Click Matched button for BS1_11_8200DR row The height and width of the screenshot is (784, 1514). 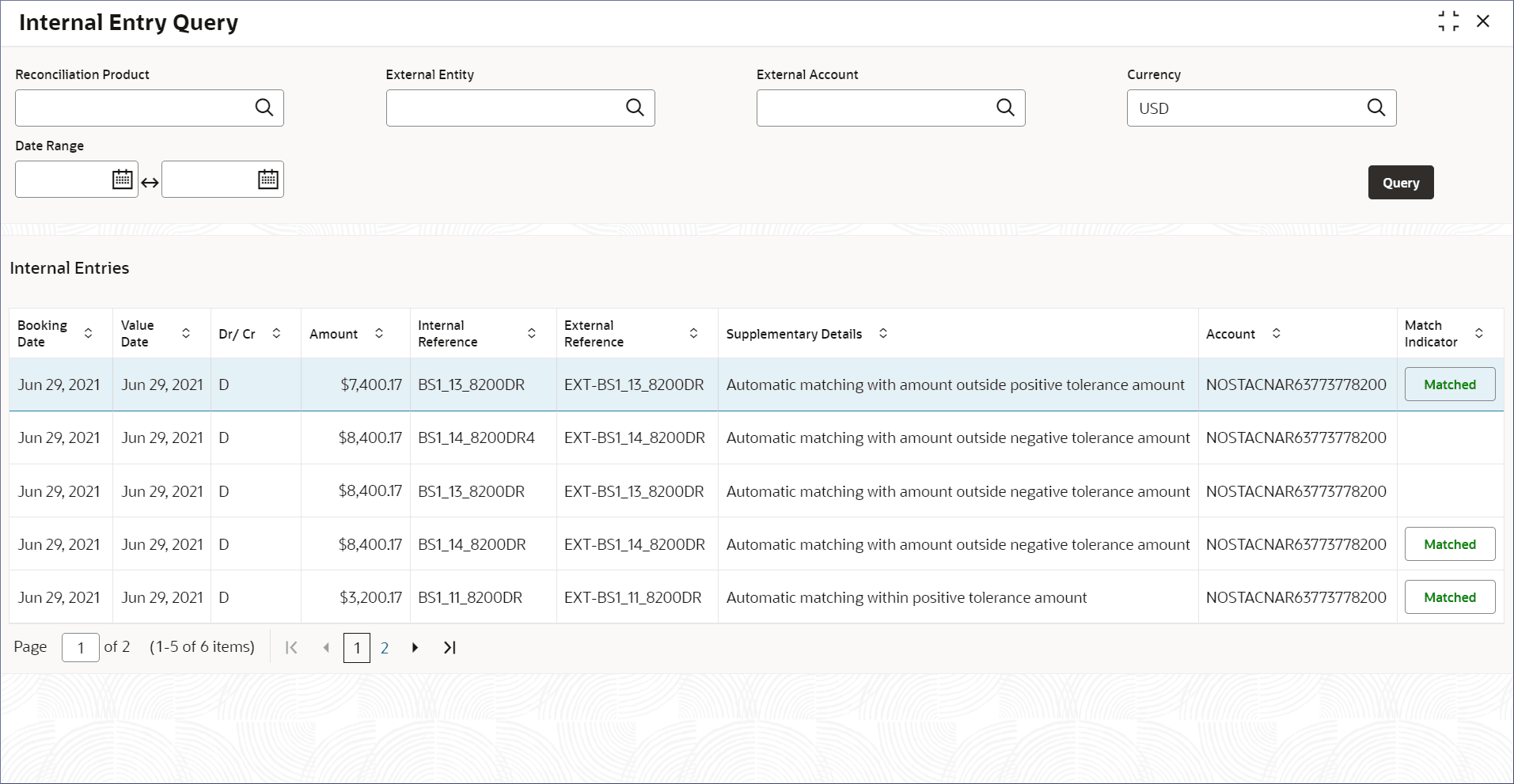pos(1449,597)
